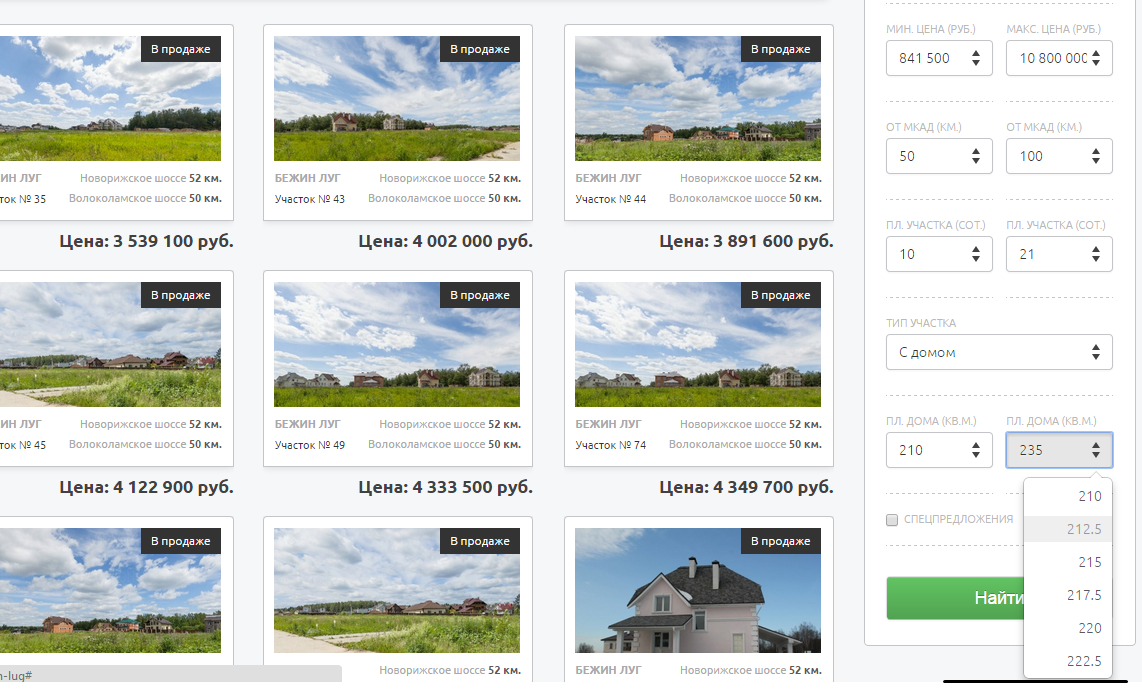Open the plot type 'С домом' dropdown
The width and height of the screenshot is (1142, 692).
(999, 352)
